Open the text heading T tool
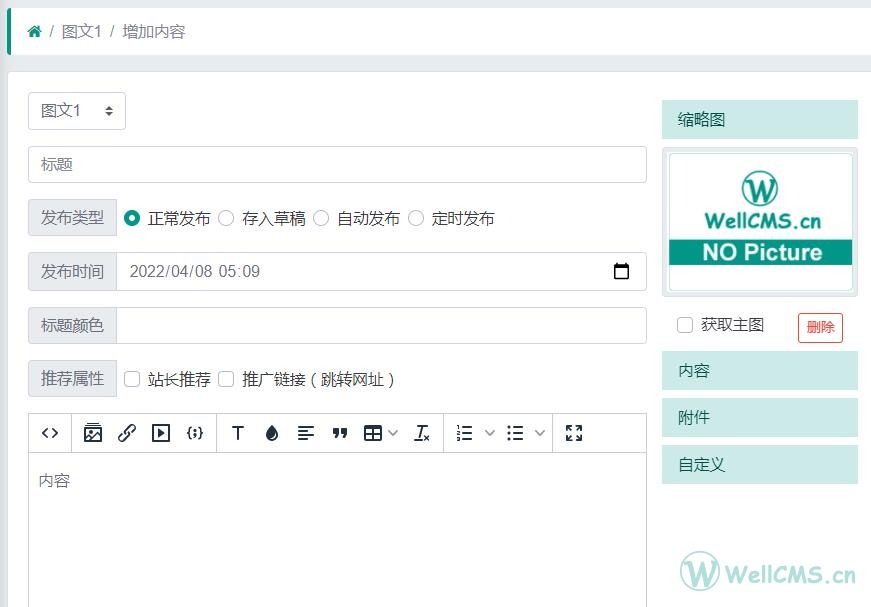871x607 pixels. pos(238,433)
